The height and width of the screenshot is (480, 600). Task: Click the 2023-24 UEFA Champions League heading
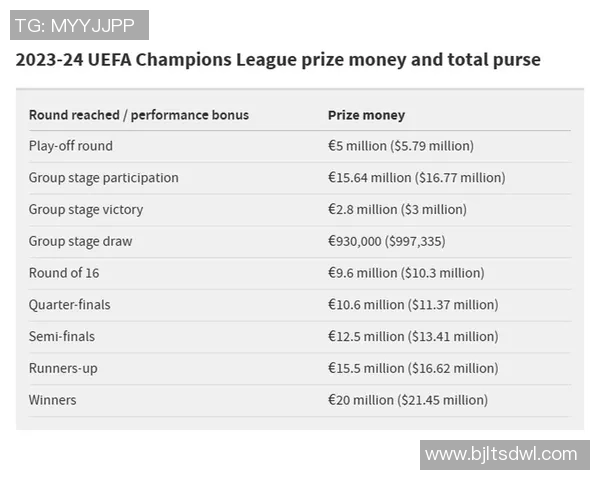pos(278,60)
